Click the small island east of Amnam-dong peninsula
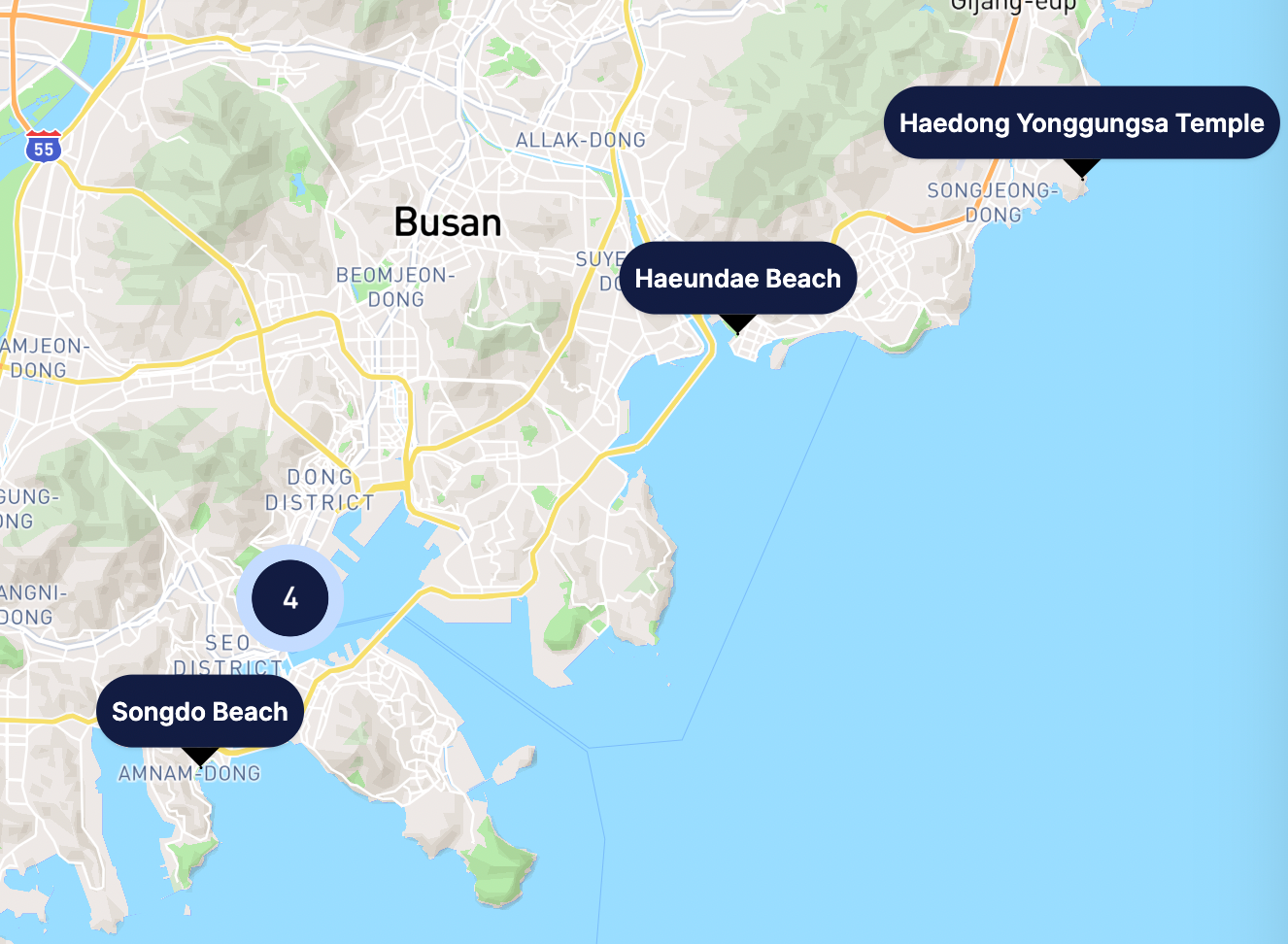This screenshot has height=944, width=1288. tap(515, 763)
